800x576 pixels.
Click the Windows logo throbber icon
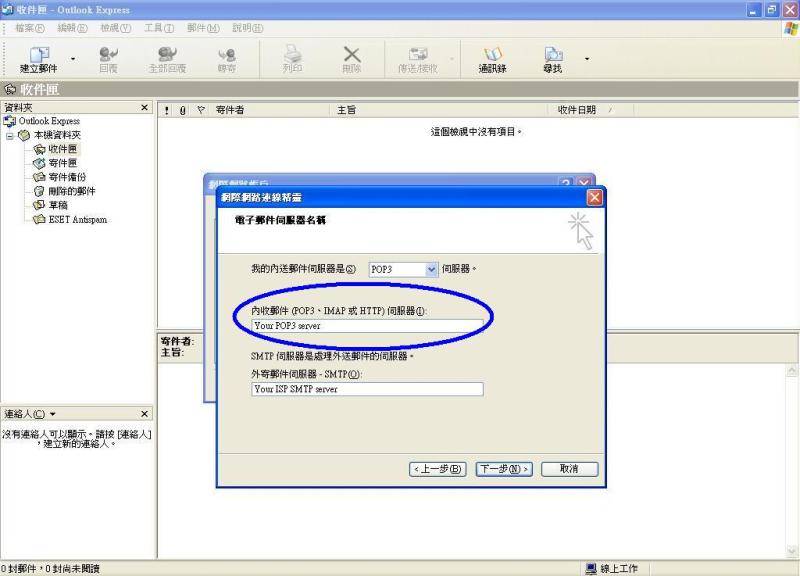click(791, 29)
